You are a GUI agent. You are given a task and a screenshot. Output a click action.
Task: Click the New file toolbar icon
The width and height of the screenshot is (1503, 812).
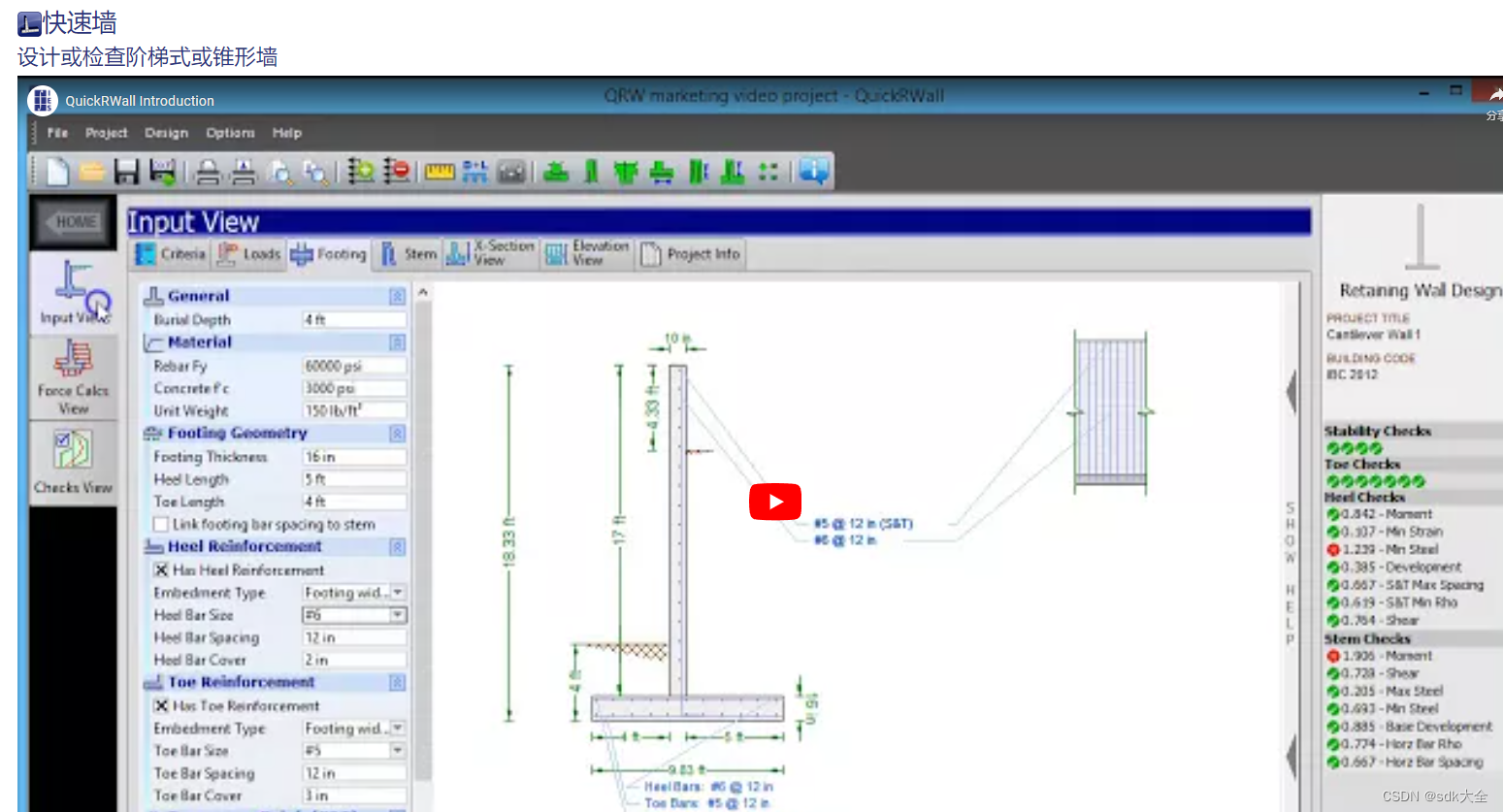57,172
